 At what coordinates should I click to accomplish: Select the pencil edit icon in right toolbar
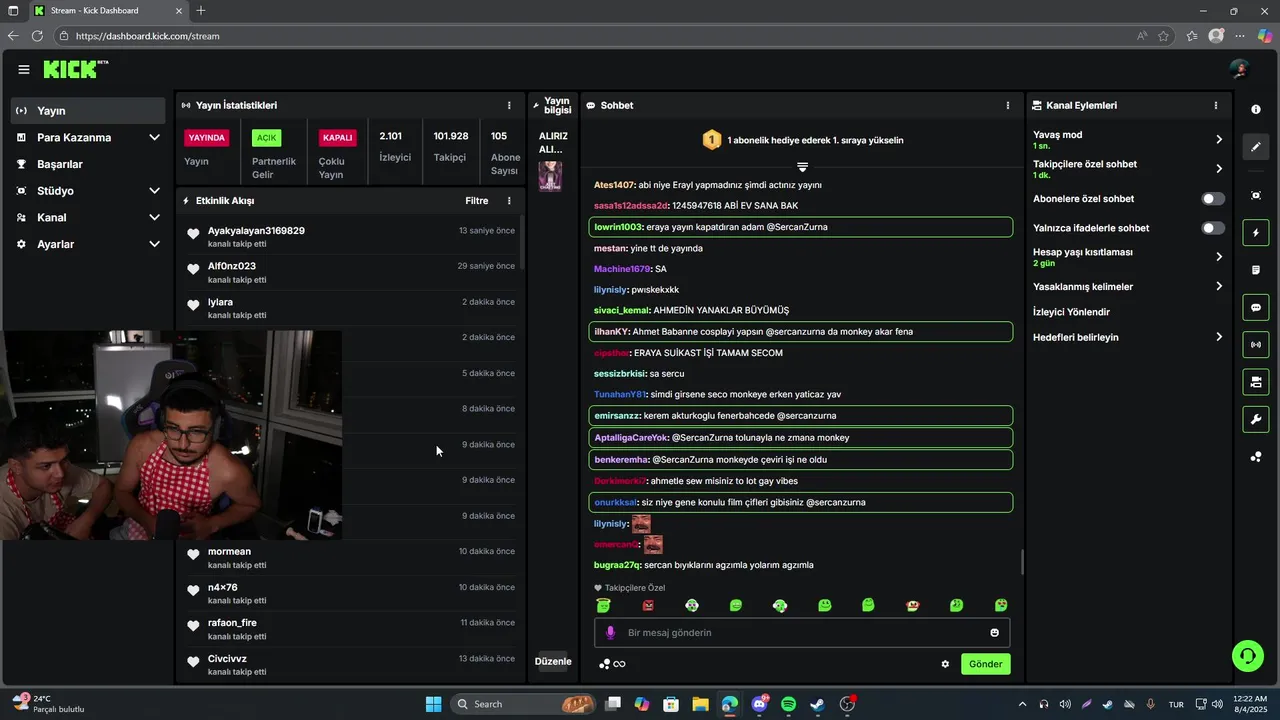(x=1256, y=147)
